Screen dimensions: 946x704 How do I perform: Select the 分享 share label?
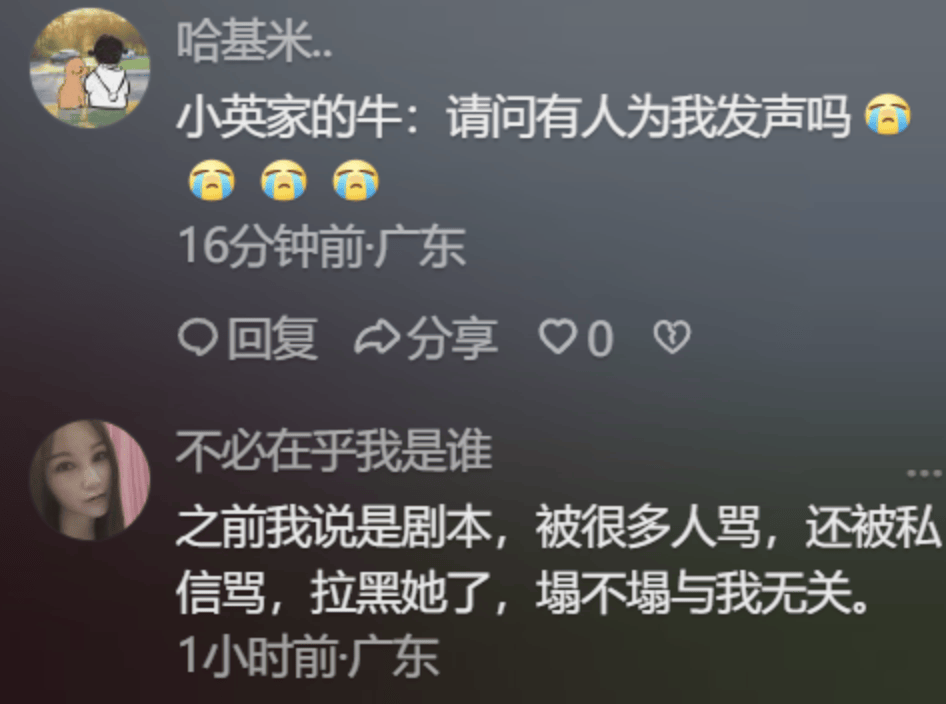pos(452,338)
